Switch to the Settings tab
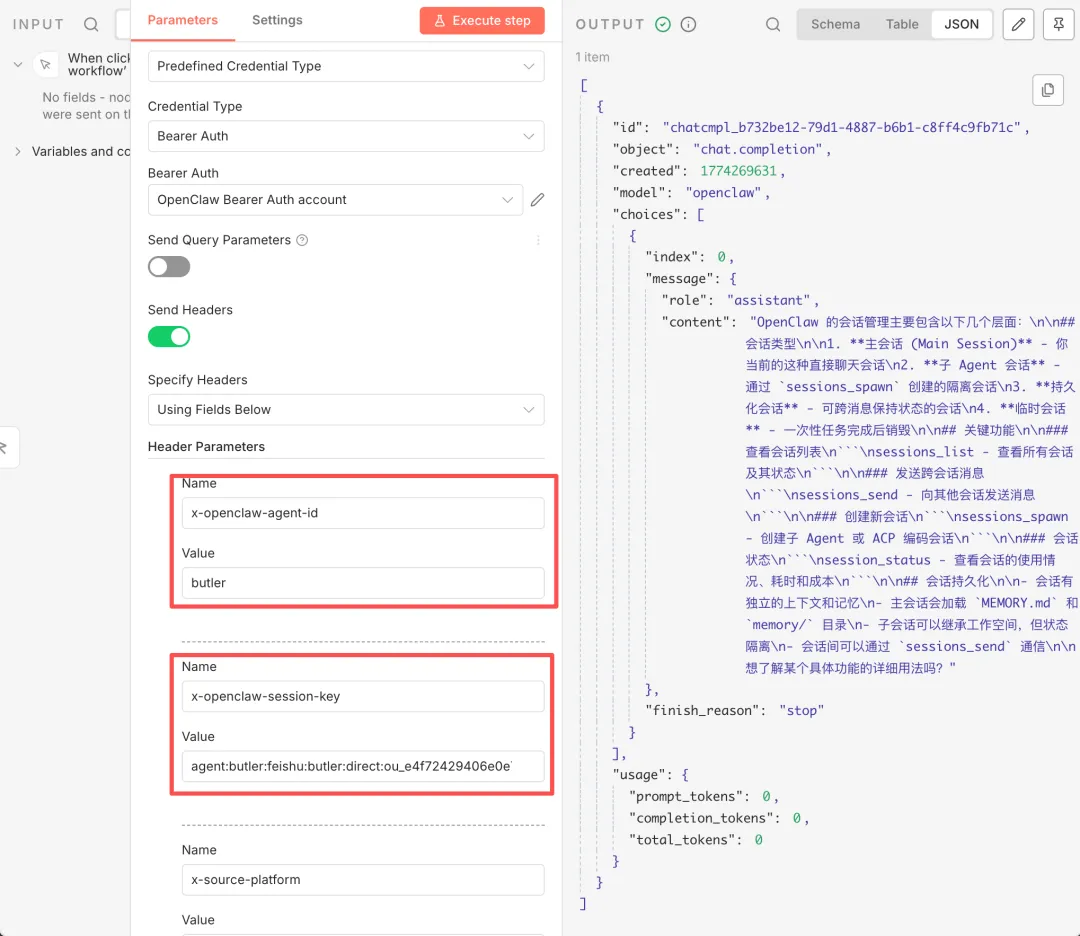 pyautogui.click(x=277, y=20)
